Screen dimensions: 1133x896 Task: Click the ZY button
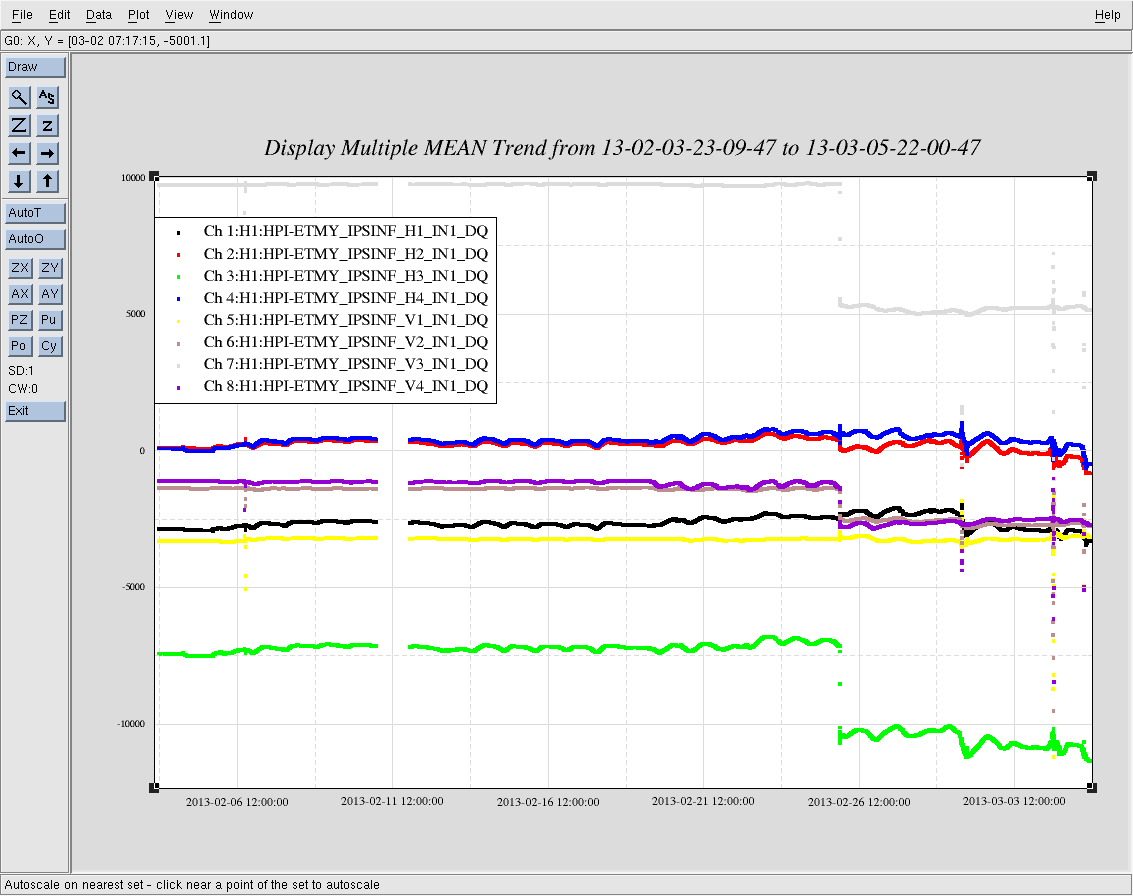(x=49, y=268)
